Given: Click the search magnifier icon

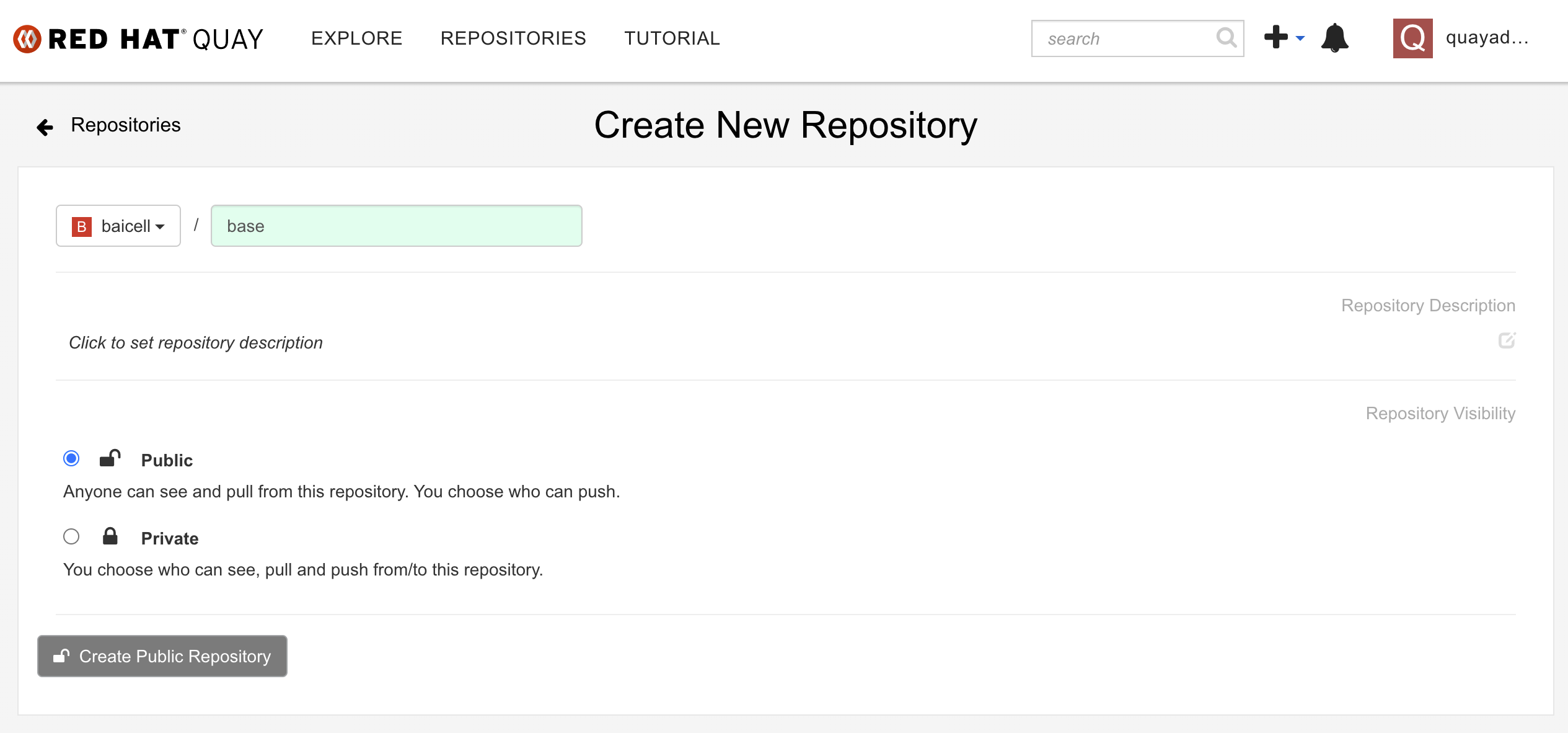Looking at the screenshot, I should tap(1225, 38).
